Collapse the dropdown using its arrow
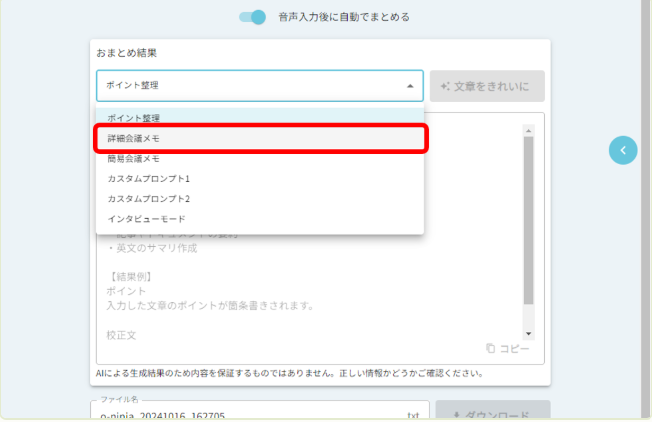The image size is (652, 422). (409, 86)
